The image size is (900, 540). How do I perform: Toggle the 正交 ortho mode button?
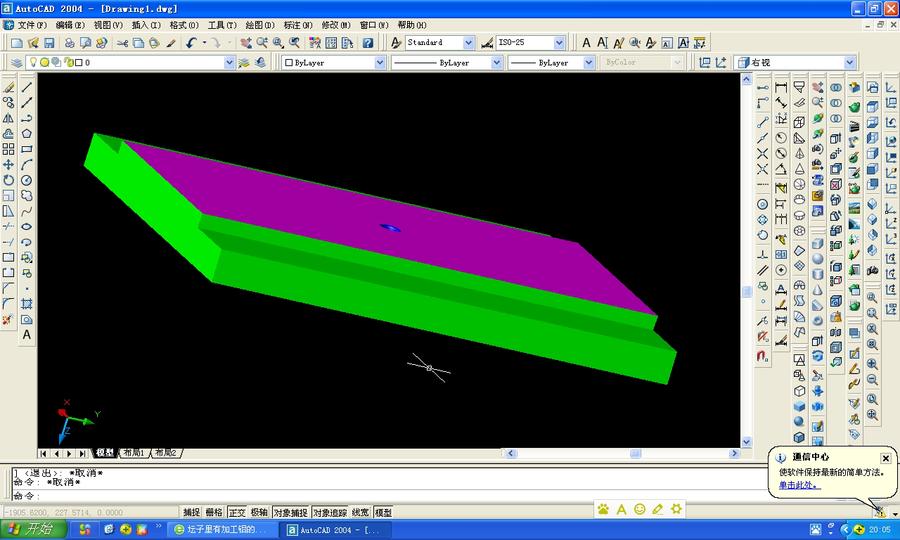pyautogui.click(x=236, y=512)
